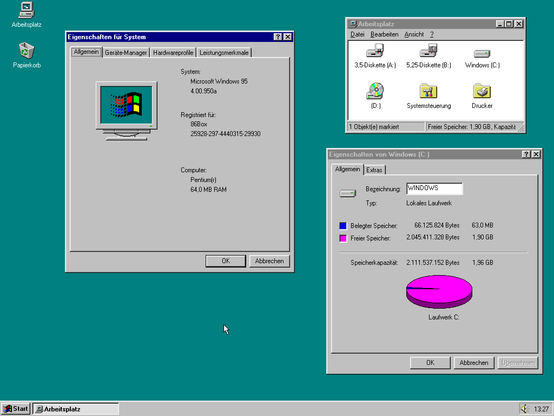Select the Allgemein tab in drive properties

point(347,169)
